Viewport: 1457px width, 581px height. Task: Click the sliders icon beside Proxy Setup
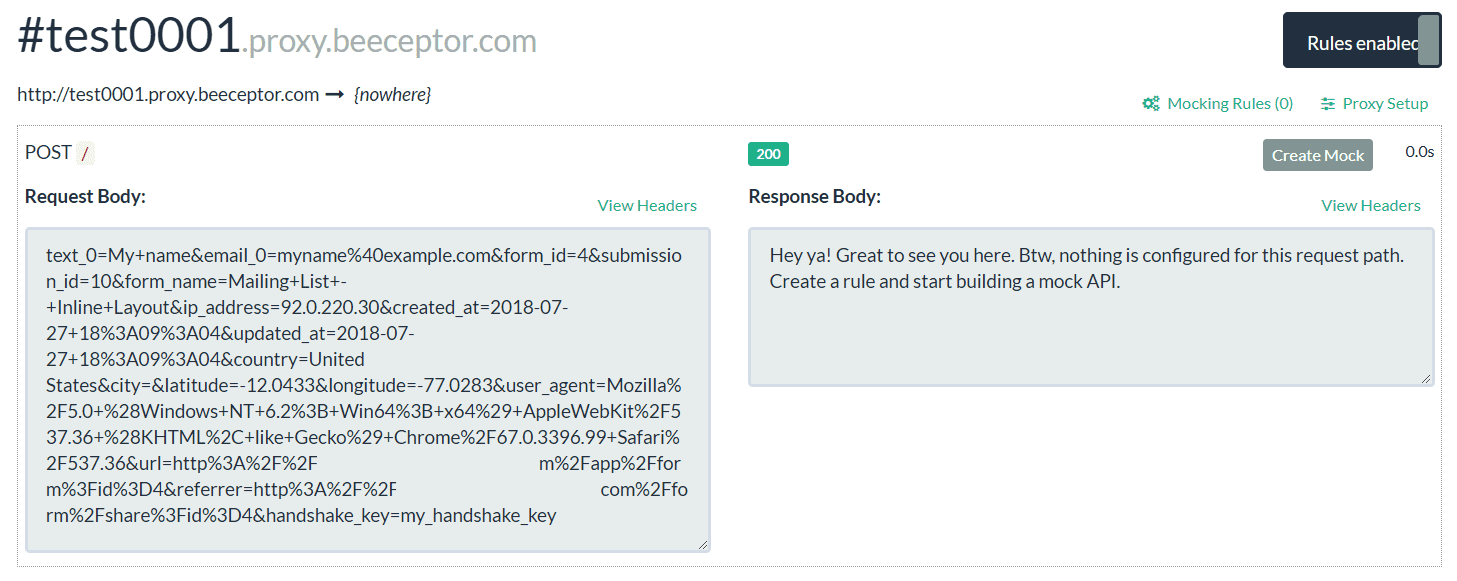point(1328,104)
